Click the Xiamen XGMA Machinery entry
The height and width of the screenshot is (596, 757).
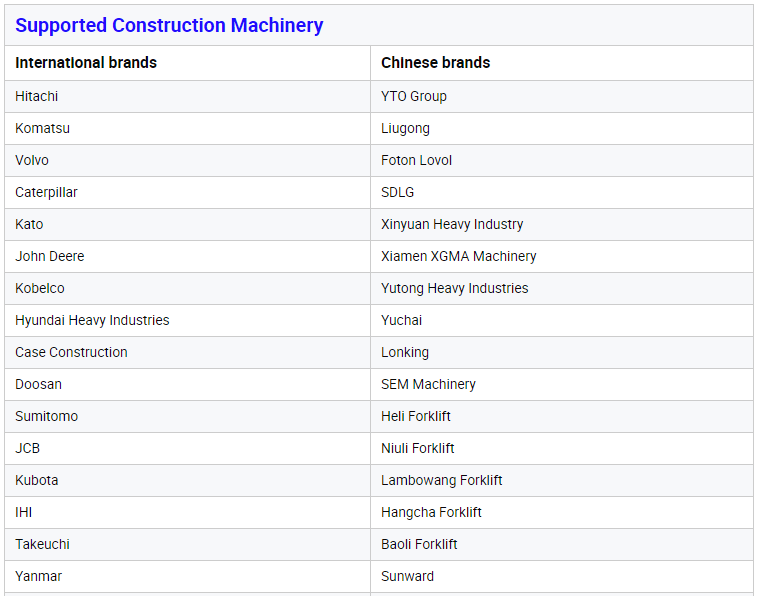[459, 256]
